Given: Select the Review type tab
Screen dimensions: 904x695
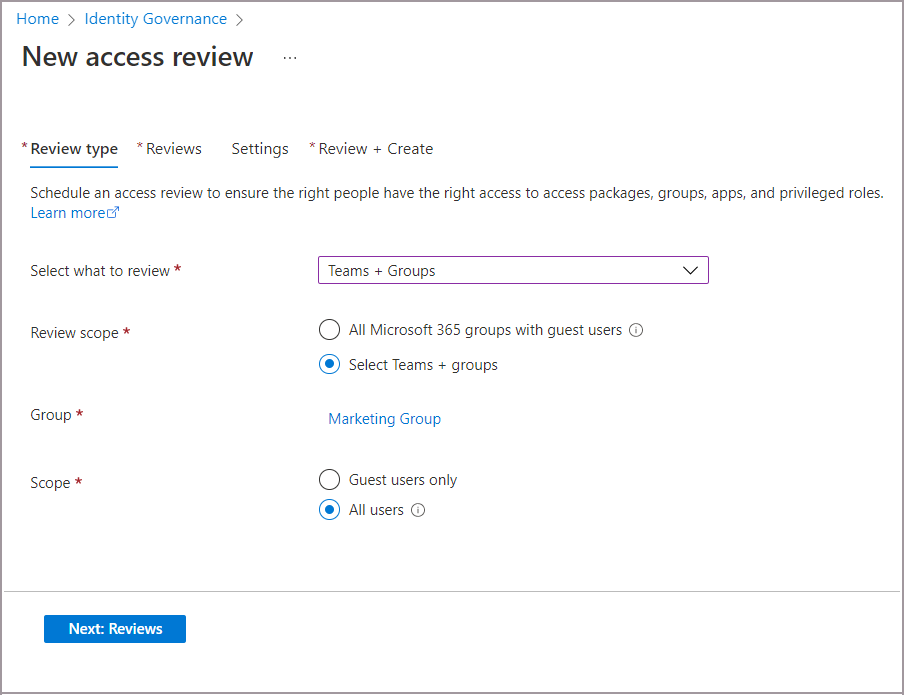Looking at the screenshot, I should [74, 149].
